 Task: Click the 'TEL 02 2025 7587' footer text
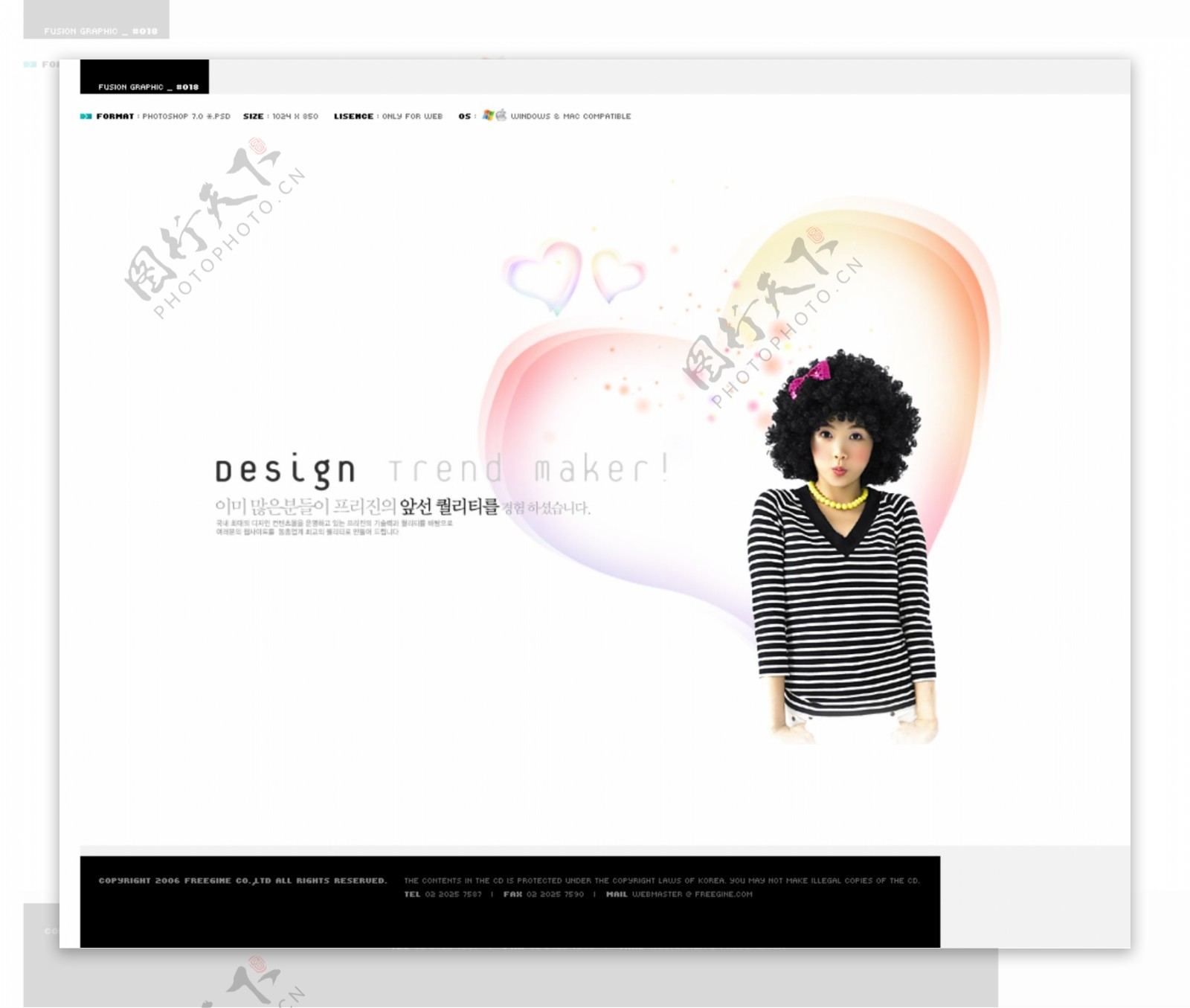[443, 895]
